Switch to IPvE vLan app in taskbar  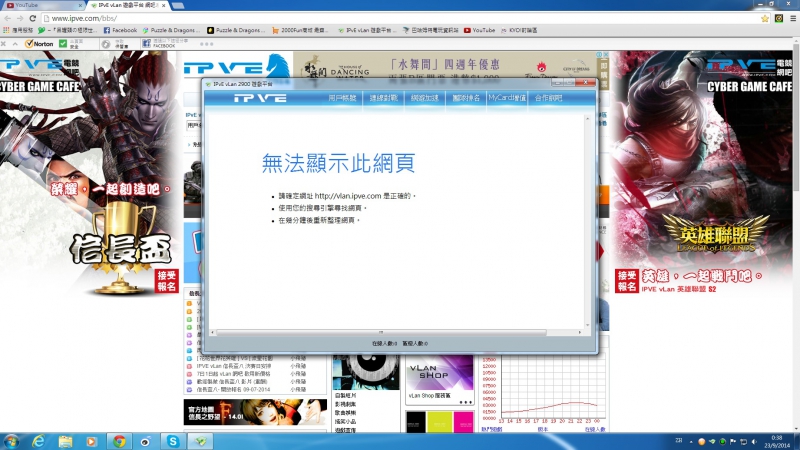pos(200,441)
